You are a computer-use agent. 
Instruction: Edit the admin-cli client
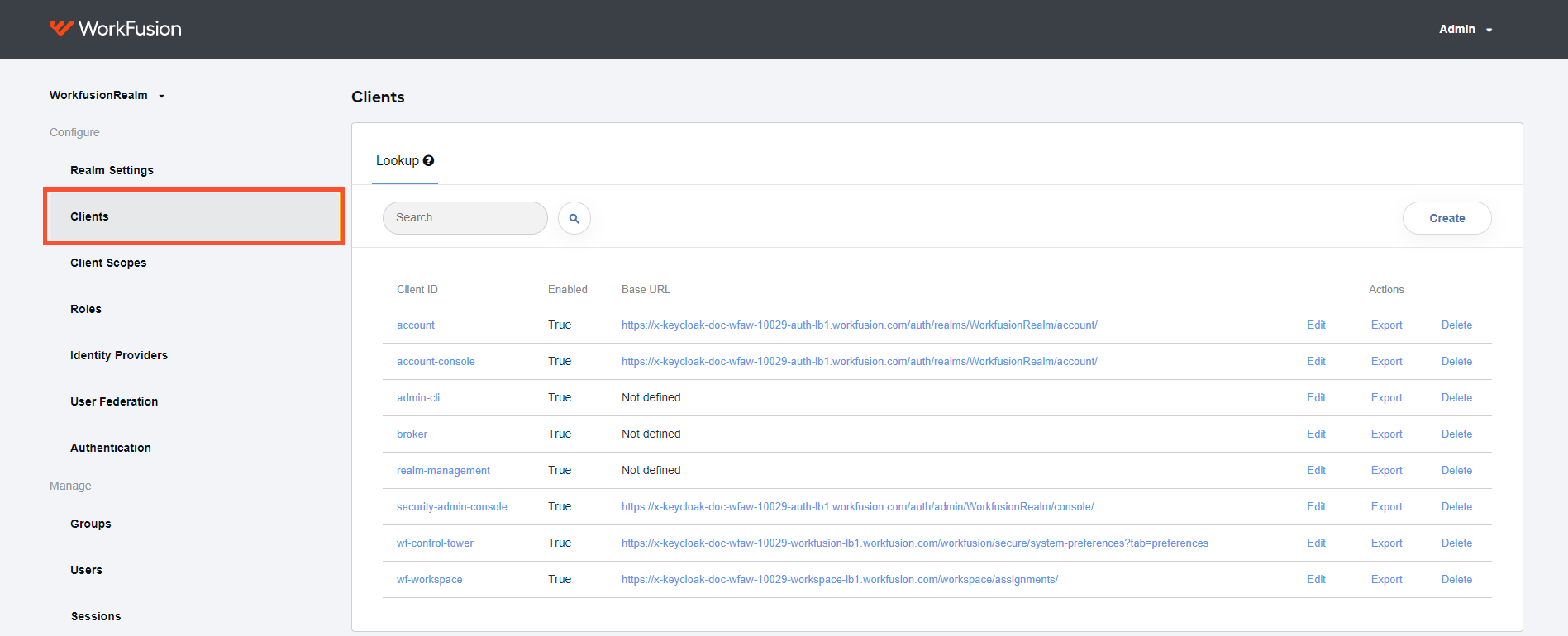tap(1317, 397)
